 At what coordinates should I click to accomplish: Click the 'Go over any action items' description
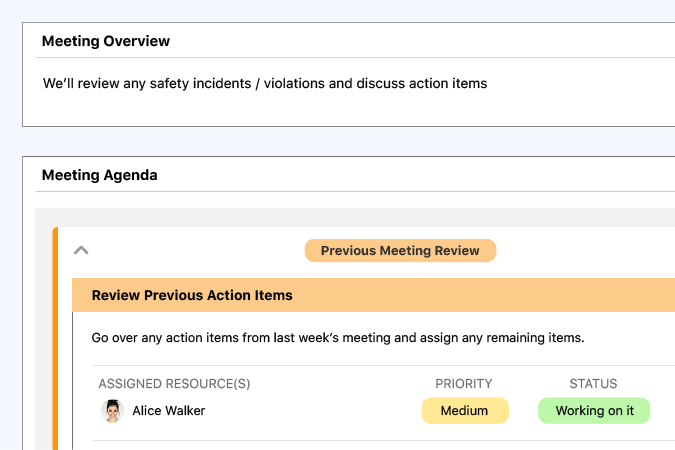coord(337,338)
